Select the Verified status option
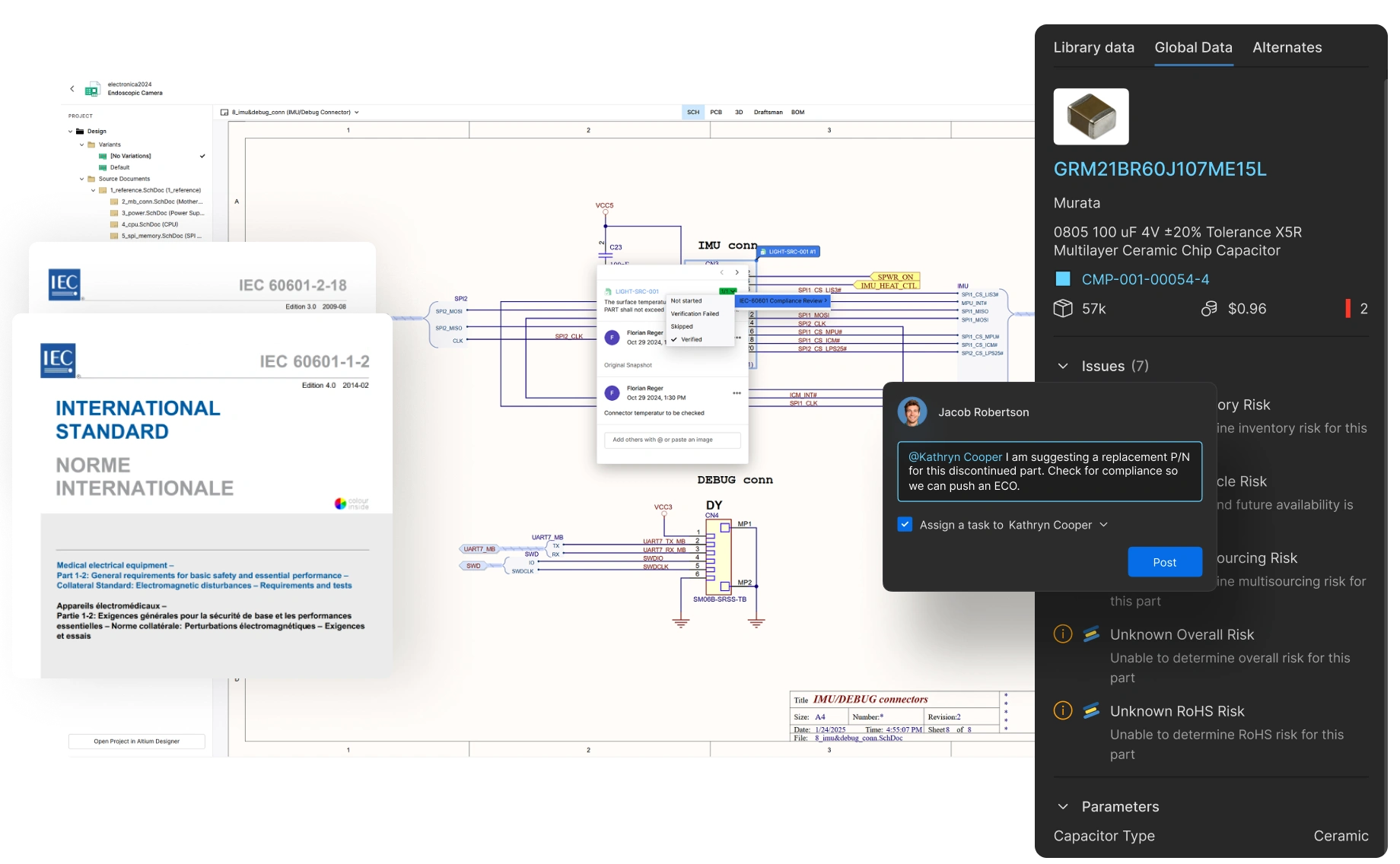Image resolution: width=1400 pixels, height=864 pixels. [x=691, y=340]
